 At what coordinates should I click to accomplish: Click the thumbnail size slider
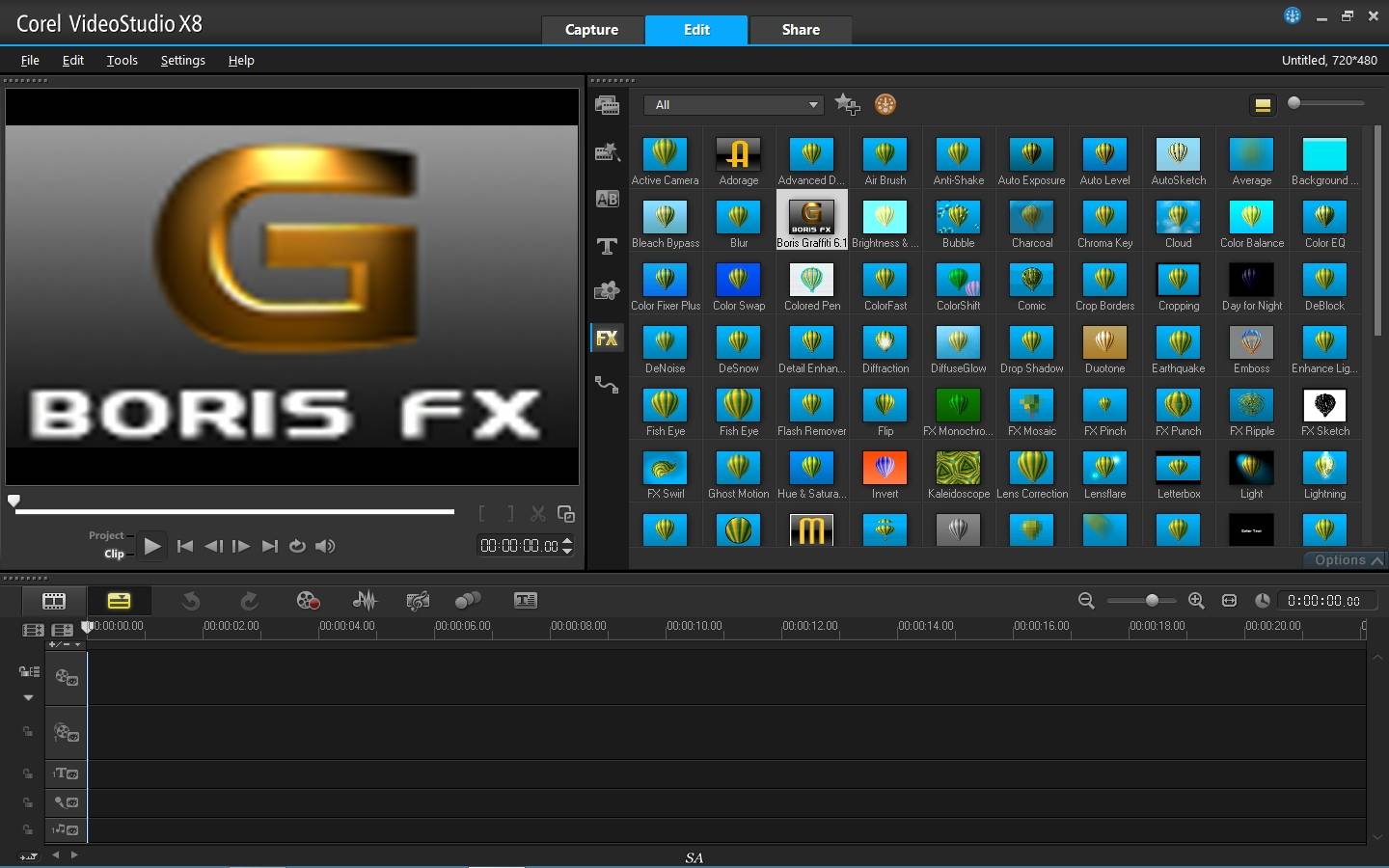(x=1327, y=103)
